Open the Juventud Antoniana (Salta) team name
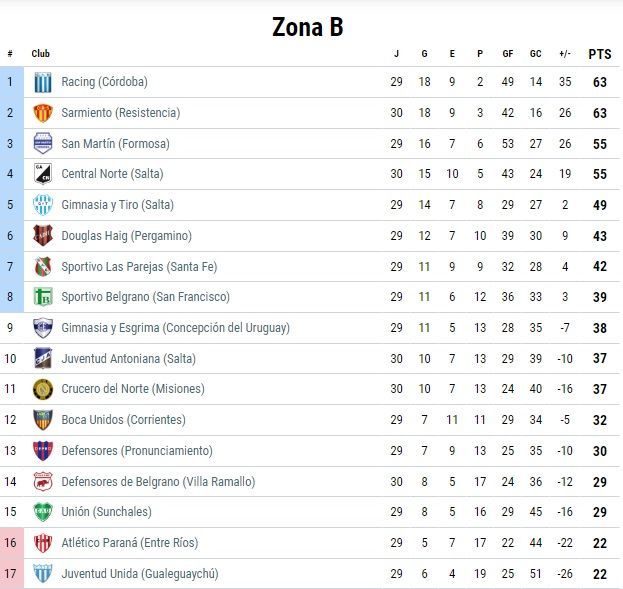Image resolution: width=623 pixels, height=589 pixels. [128, 359]
